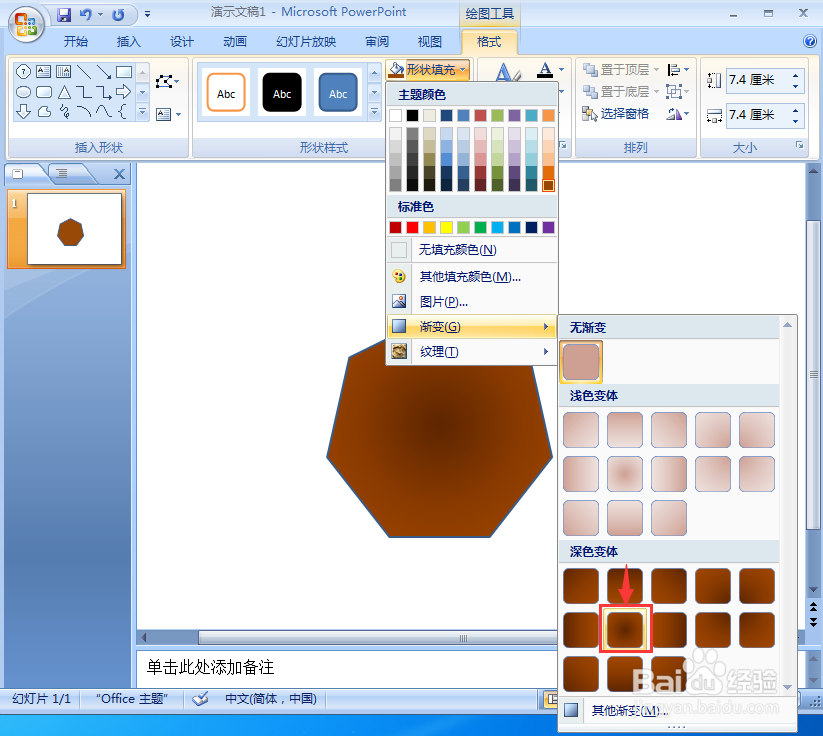Viewport: 823px width, 736px height.
Task: Select the no-gradient swatch under 无渐变
Action: (581, 362)
